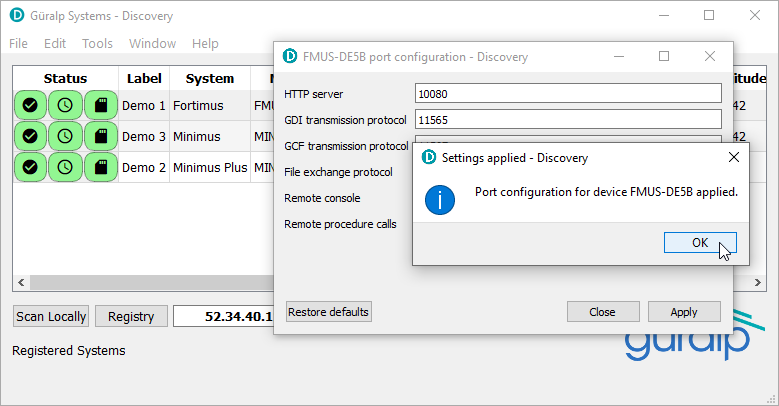Screen dimensions: 779x406
Task: Click the SD card status icon for Demo 1
Action: pyautogui.click(x=101, y=105)
